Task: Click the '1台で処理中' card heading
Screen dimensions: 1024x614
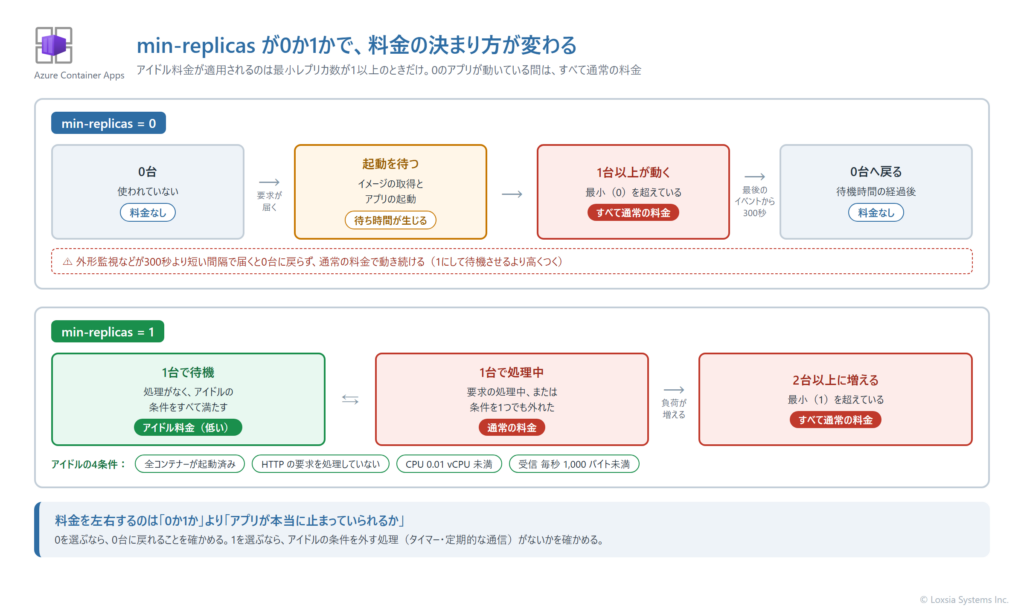Action: click(x=512, y=372)
